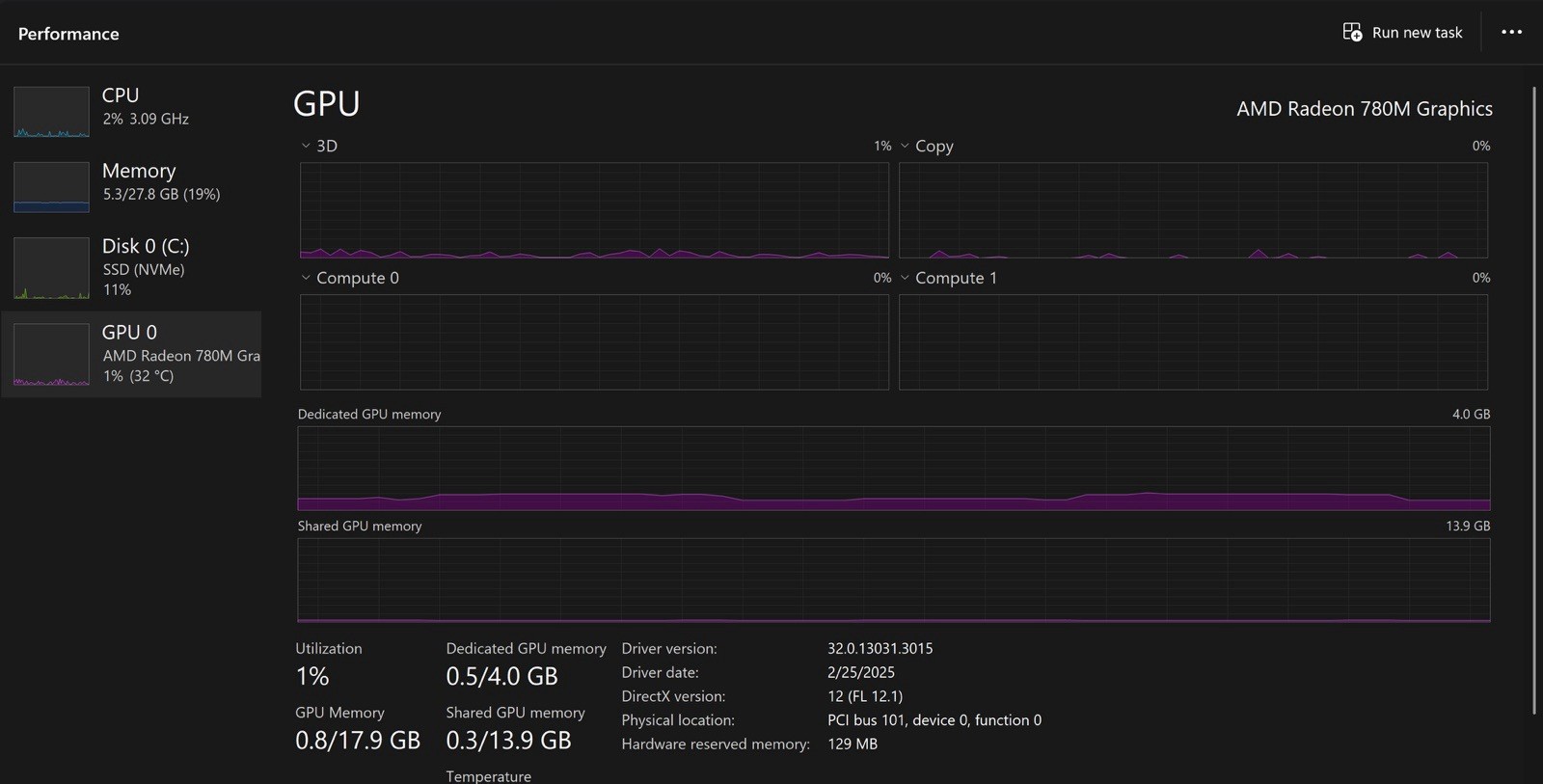This screenshot has height=784, width=1543.
Task: Click the Run new task button label
Action: coord(1417,33)
